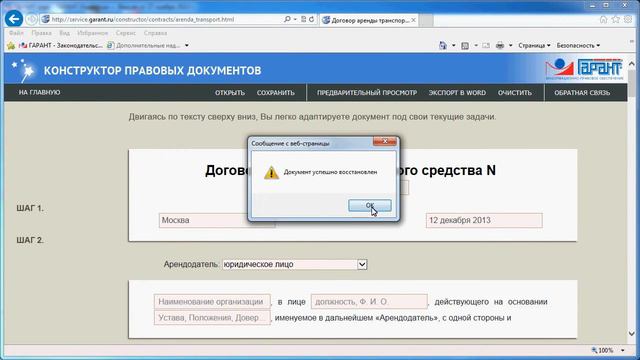The image size is (640, 360).
Task: Open the Дополнительные над... favorites link
Action: 143,45
